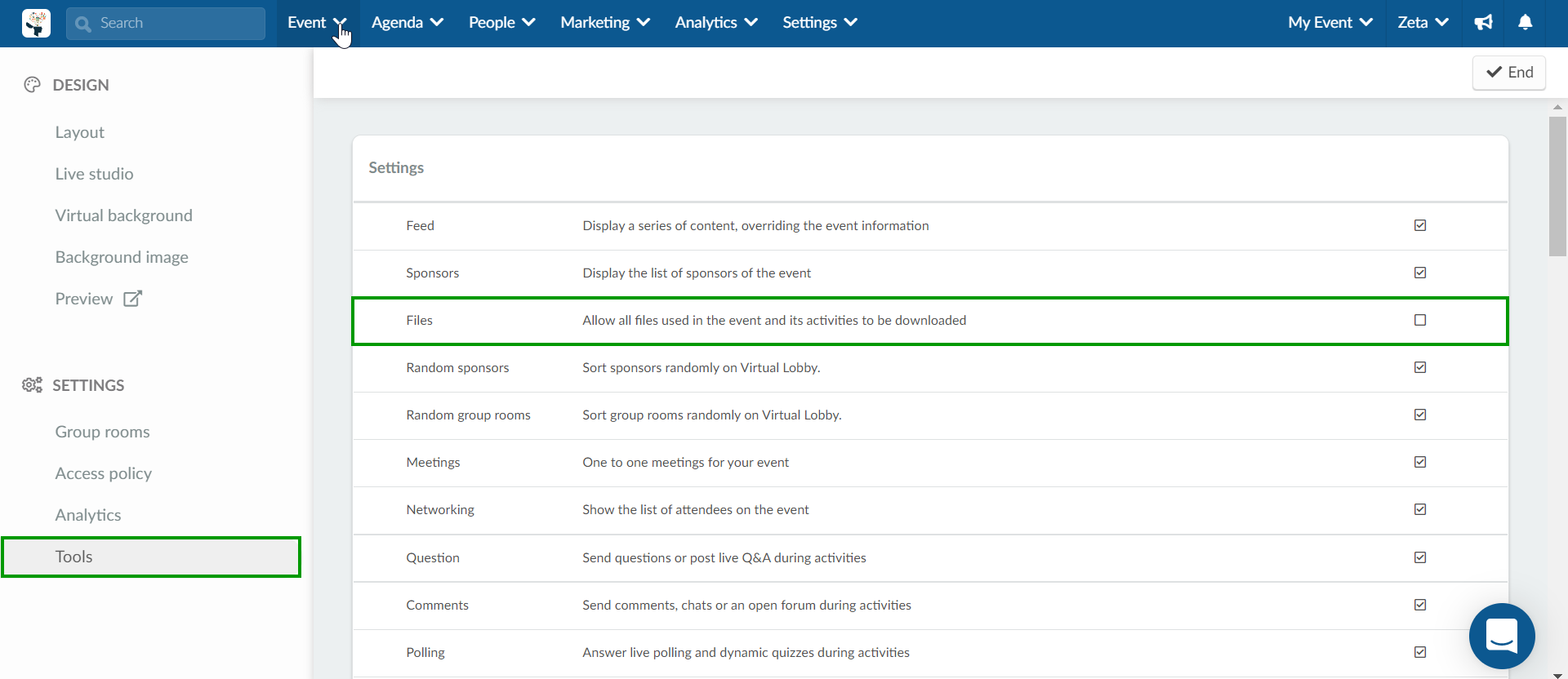Go to Access policy
The height and width of the screenshot is (679, 1568).
[x=104, y=473]
